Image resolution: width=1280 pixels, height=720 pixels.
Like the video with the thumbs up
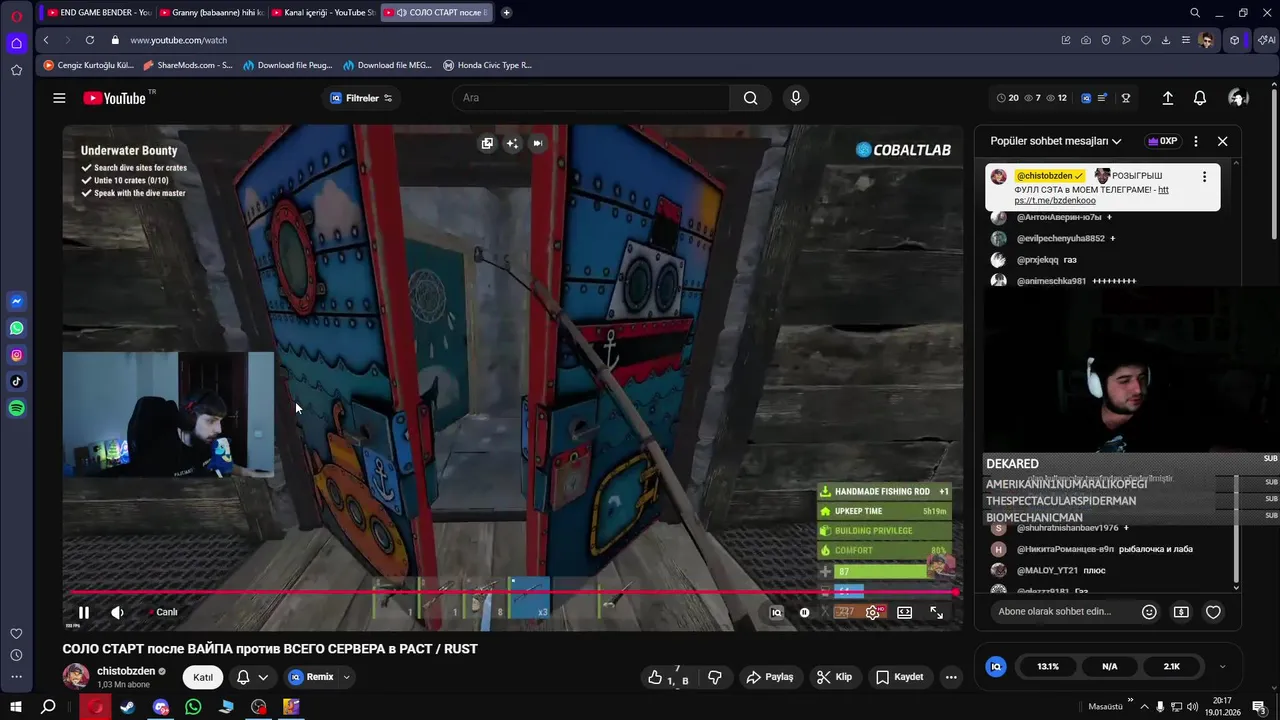(656, 677)
